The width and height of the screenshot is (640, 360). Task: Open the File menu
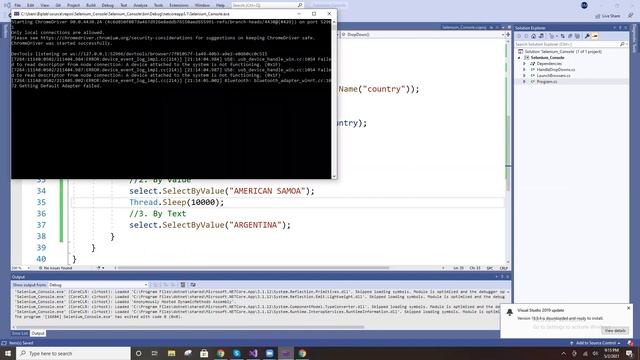(x=18, y=5)
